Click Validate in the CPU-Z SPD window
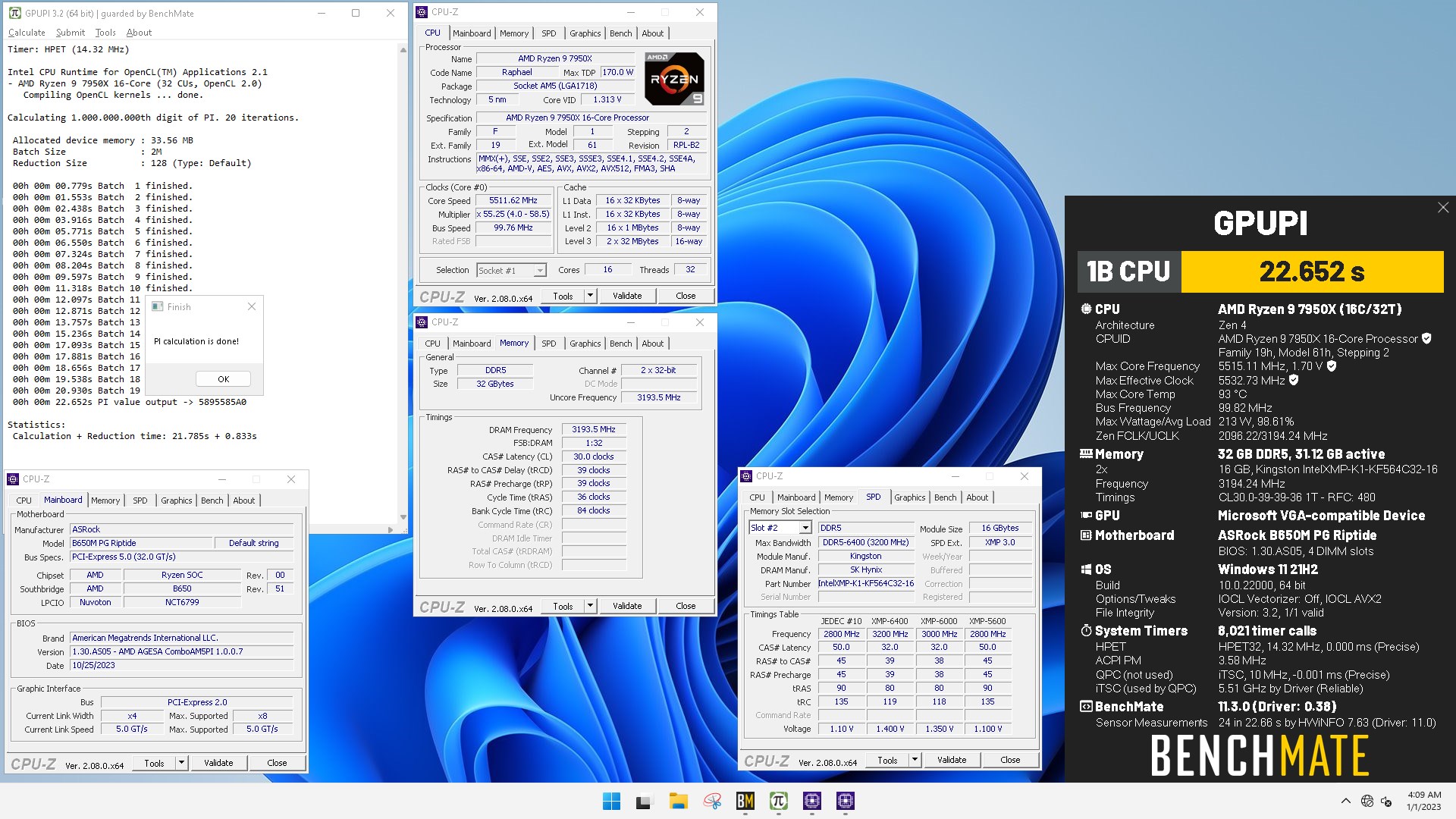Screen dimensions: 1456x819 952,760
